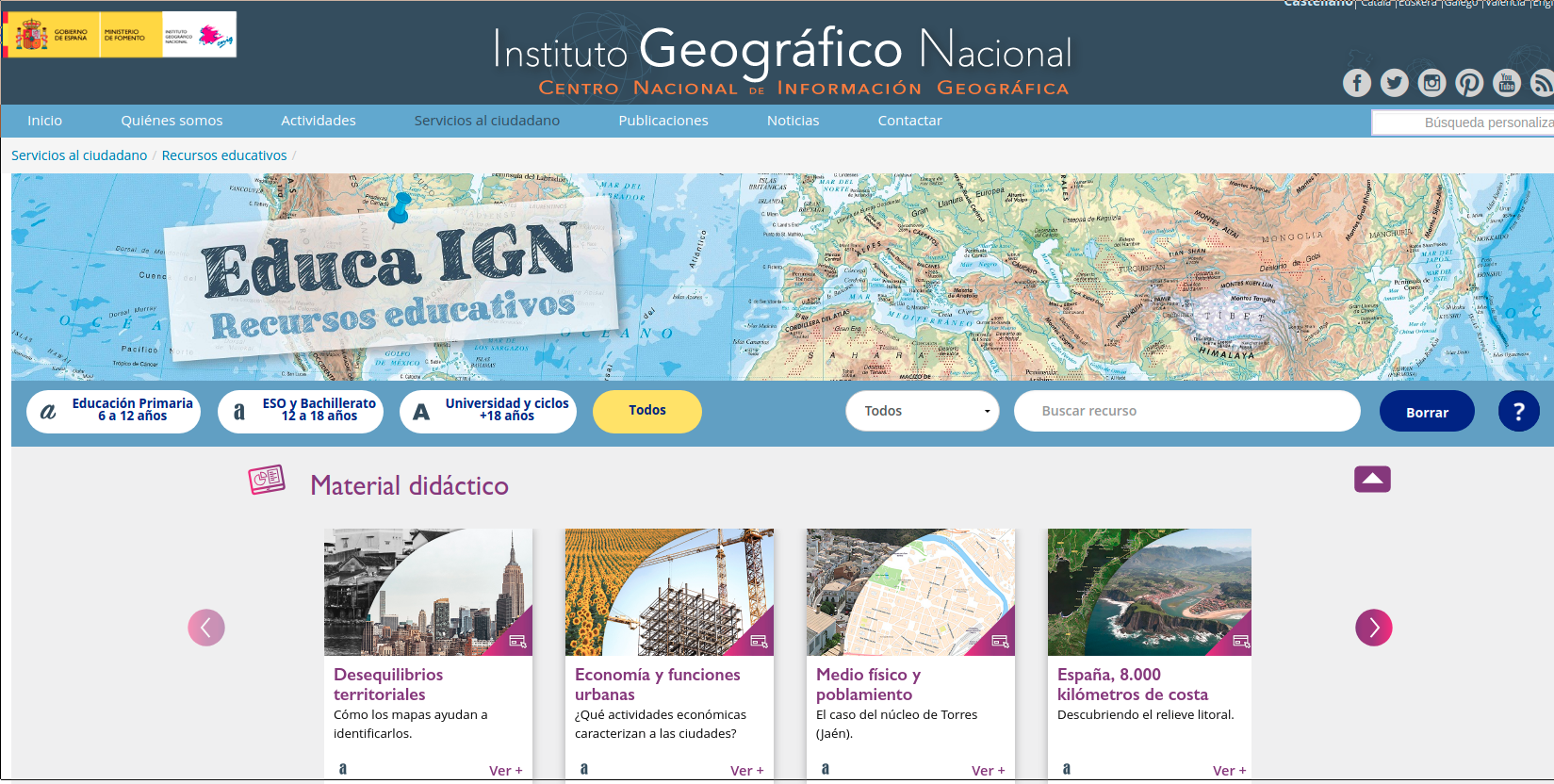Image resolution: width=1554 pixels, height=784 pixels.
Task: Open the YouTube social icon
Action: (1507, 83)
